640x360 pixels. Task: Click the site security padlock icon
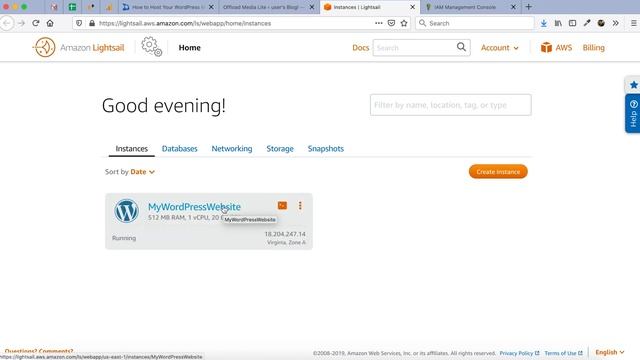click(x=92, y=23)
